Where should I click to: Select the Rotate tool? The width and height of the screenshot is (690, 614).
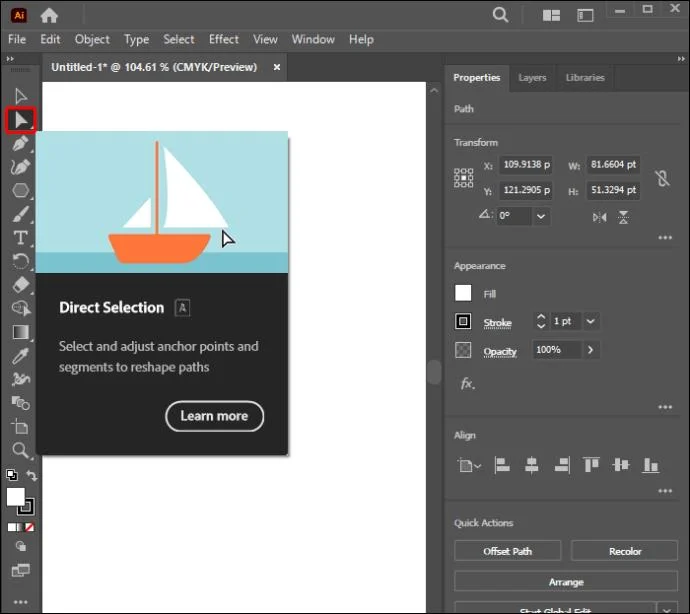point(20,261)
